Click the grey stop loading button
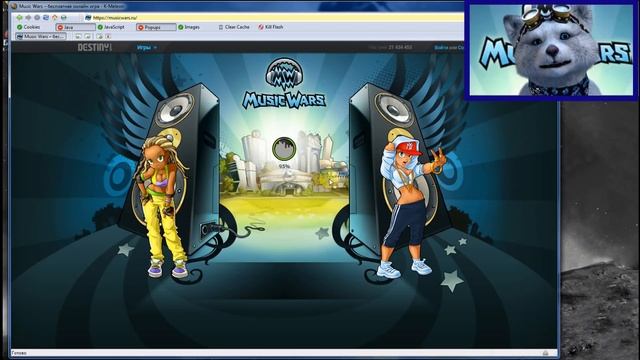 click(37, 18)
